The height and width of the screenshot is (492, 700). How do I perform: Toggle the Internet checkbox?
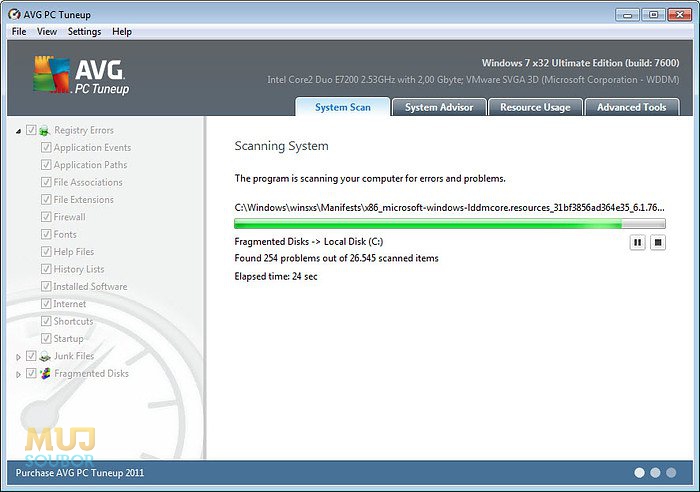(x=46, y=304)
